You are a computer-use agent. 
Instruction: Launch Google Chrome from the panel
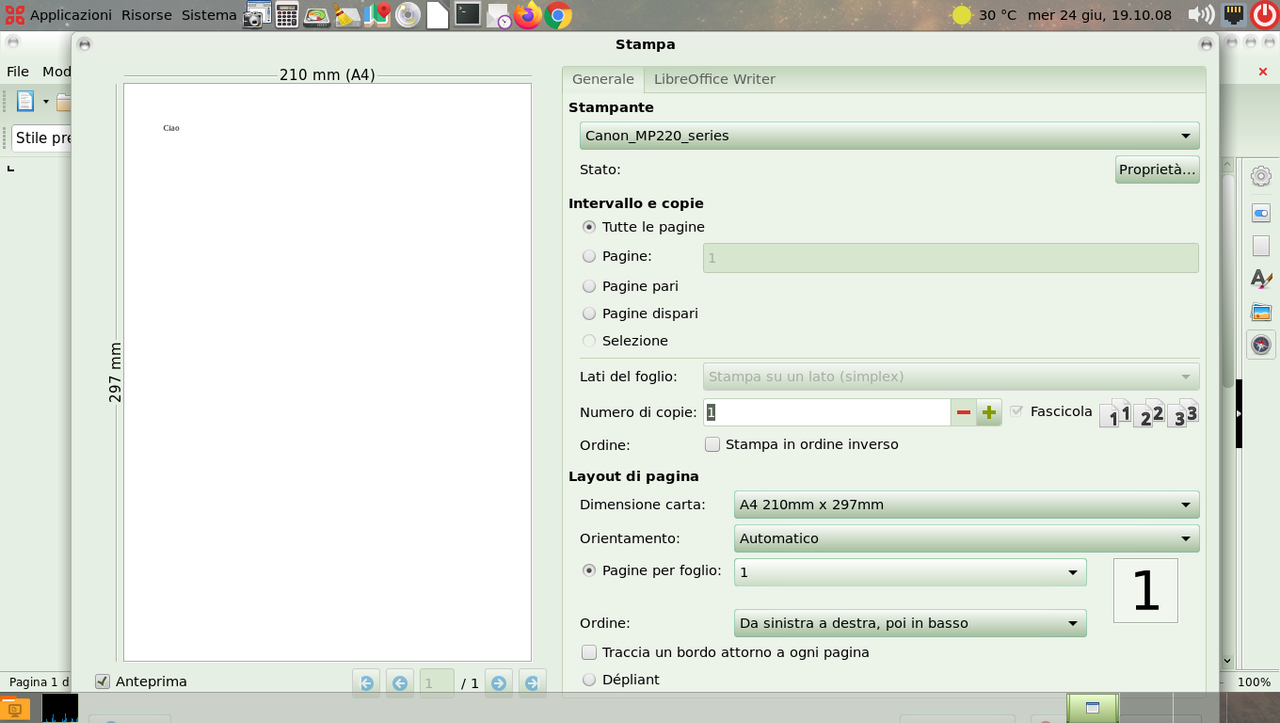point(558,15)
